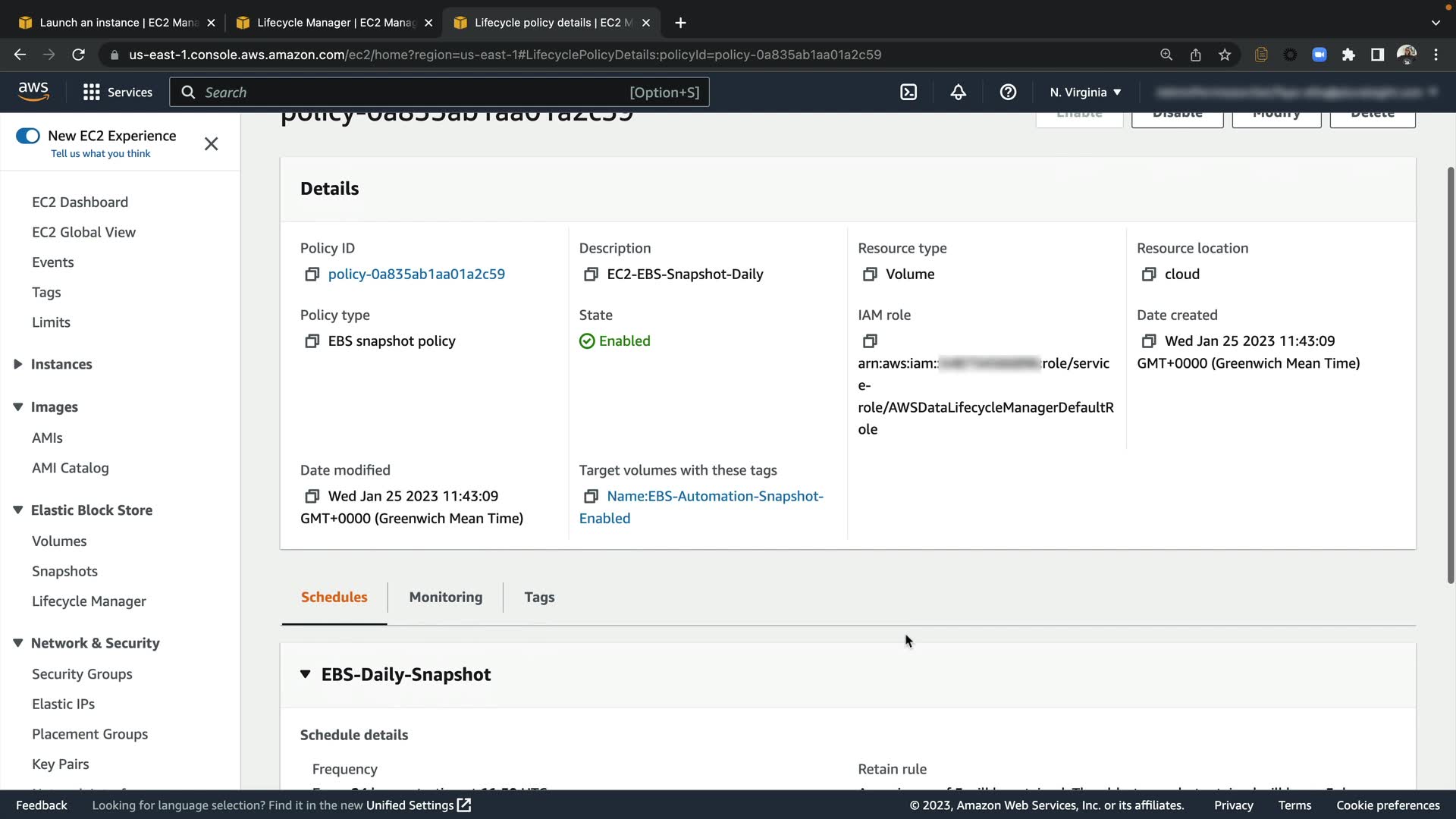Click the notifications bell icon
The image size is (1456, 819).
coord(959,93)
